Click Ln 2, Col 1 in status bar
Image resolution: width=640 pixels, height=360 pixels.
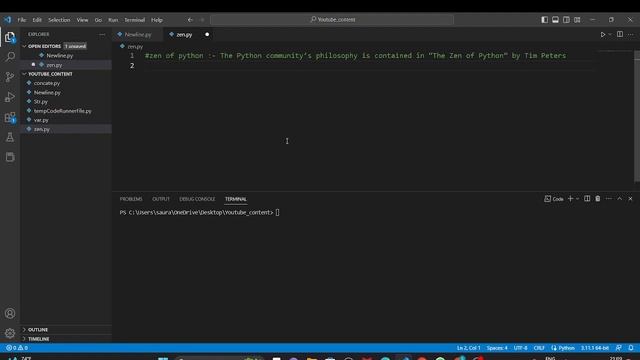[x=468, y=348]
